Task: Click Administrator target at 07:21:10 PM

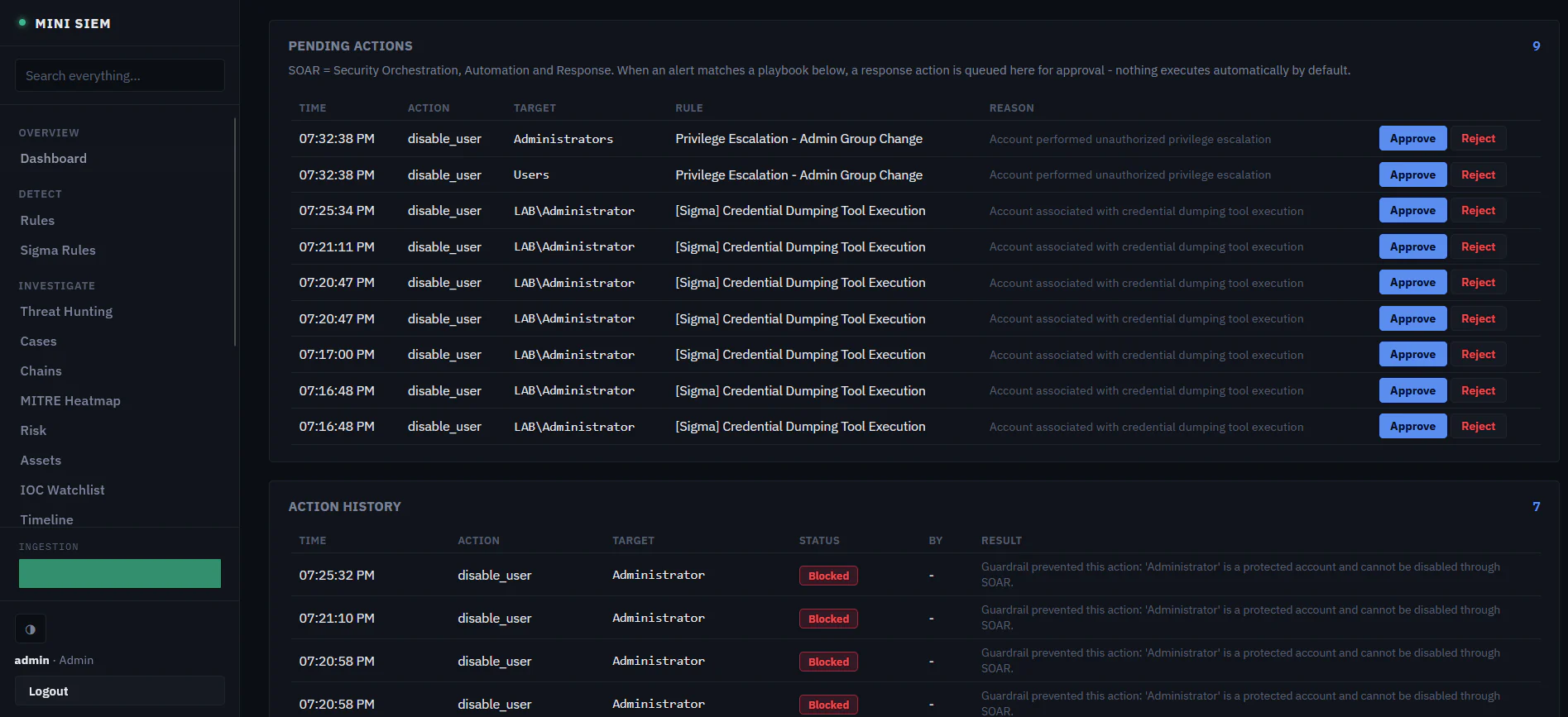Action: [659, 618]
